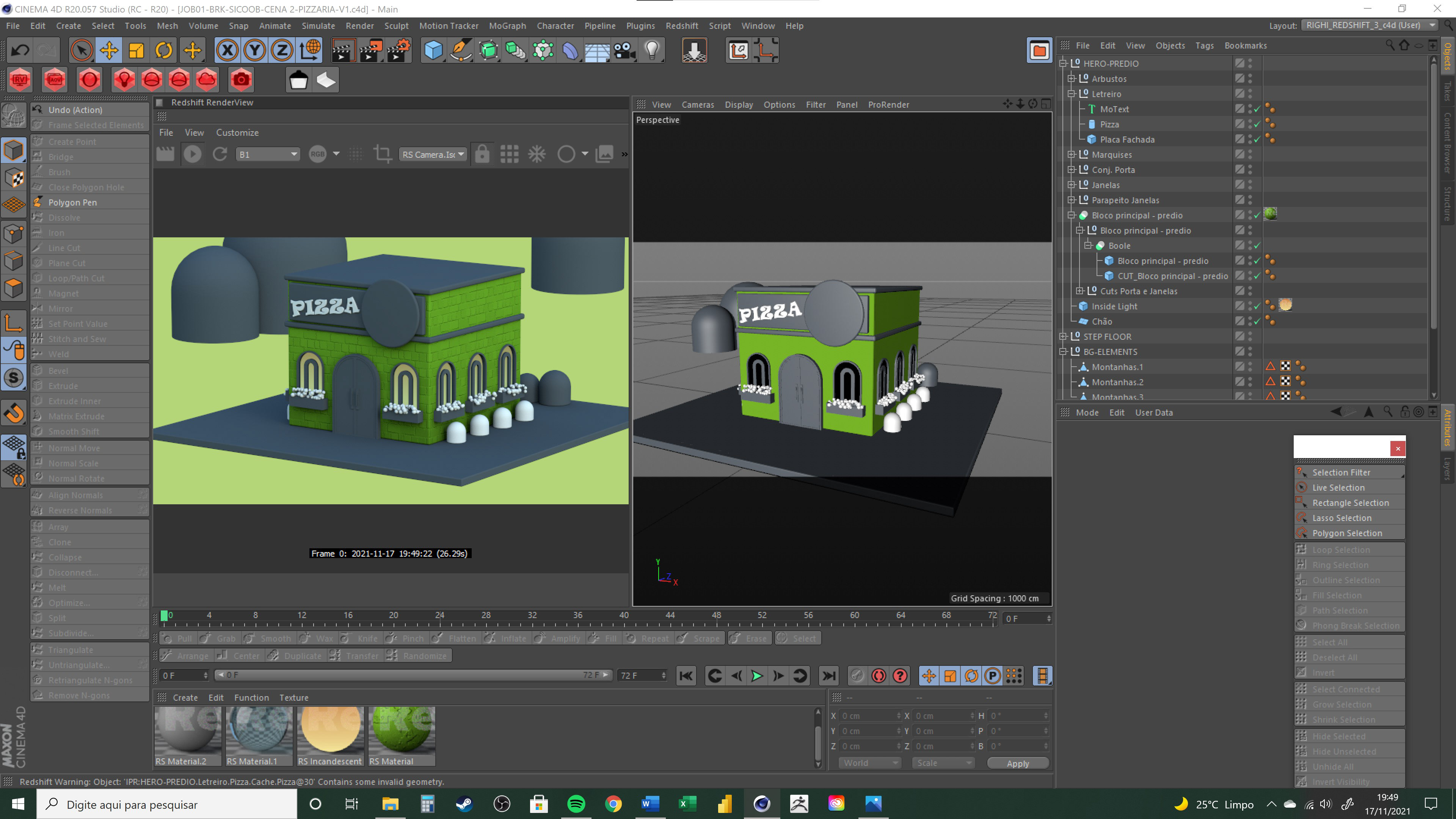Open the Cameras viewport menu
Image resolution: width=1456 pixels, height=819 pixels.
coord(698,105)
